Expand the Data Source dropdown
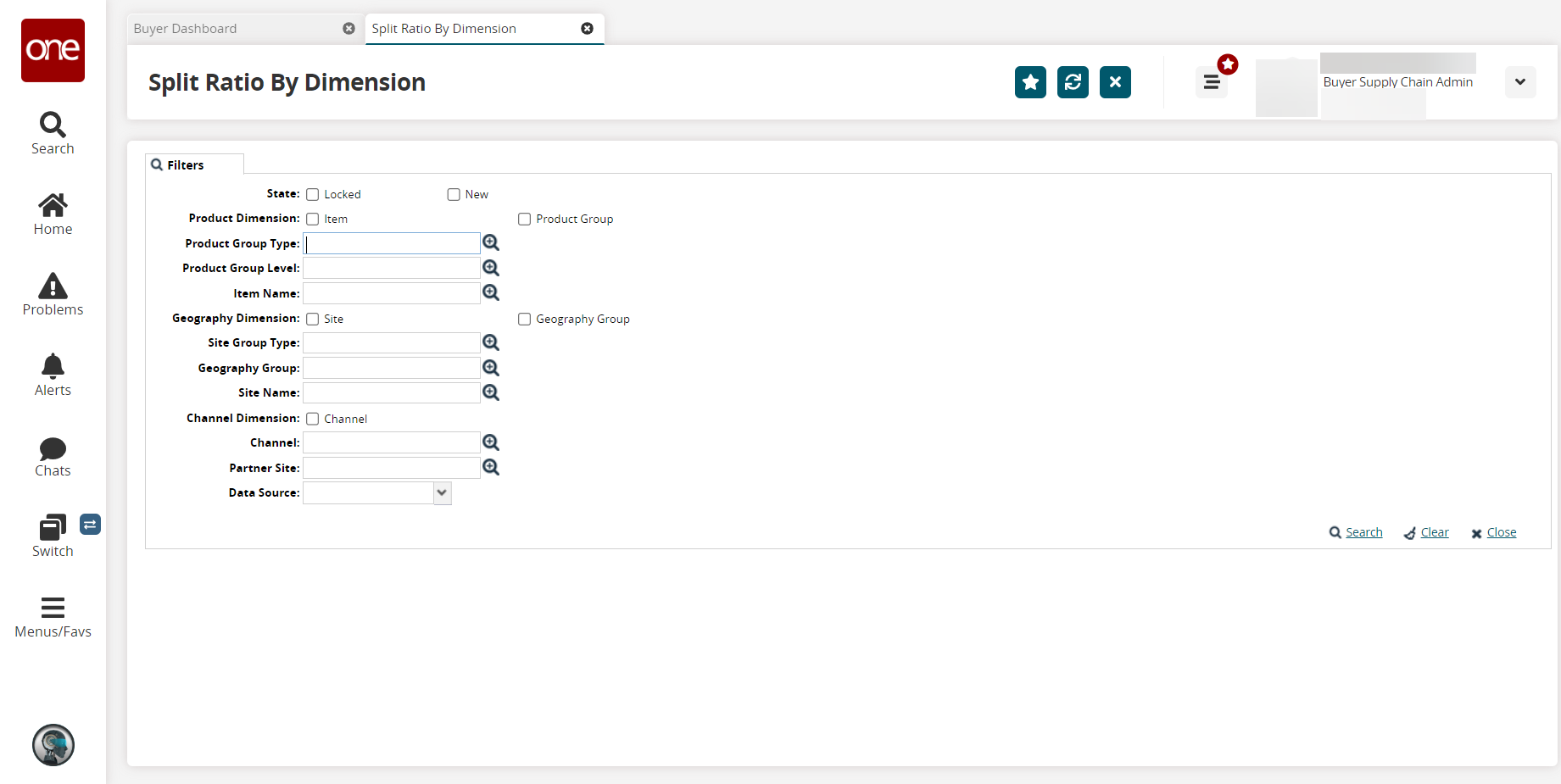The height and width of the screenshot is (784, 1561). (x=442, y=493)
